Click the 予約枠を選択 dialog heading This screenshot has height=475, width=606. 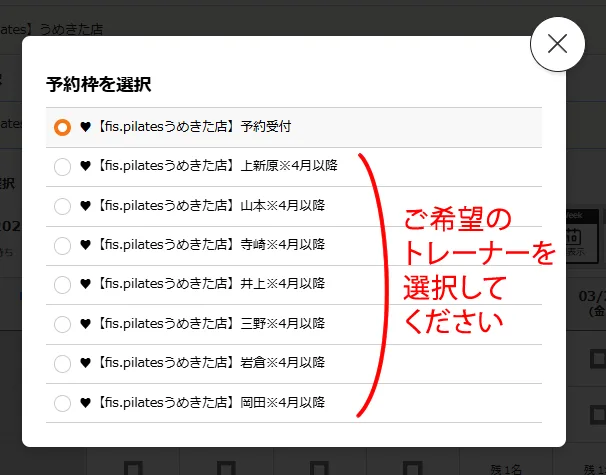99,84
